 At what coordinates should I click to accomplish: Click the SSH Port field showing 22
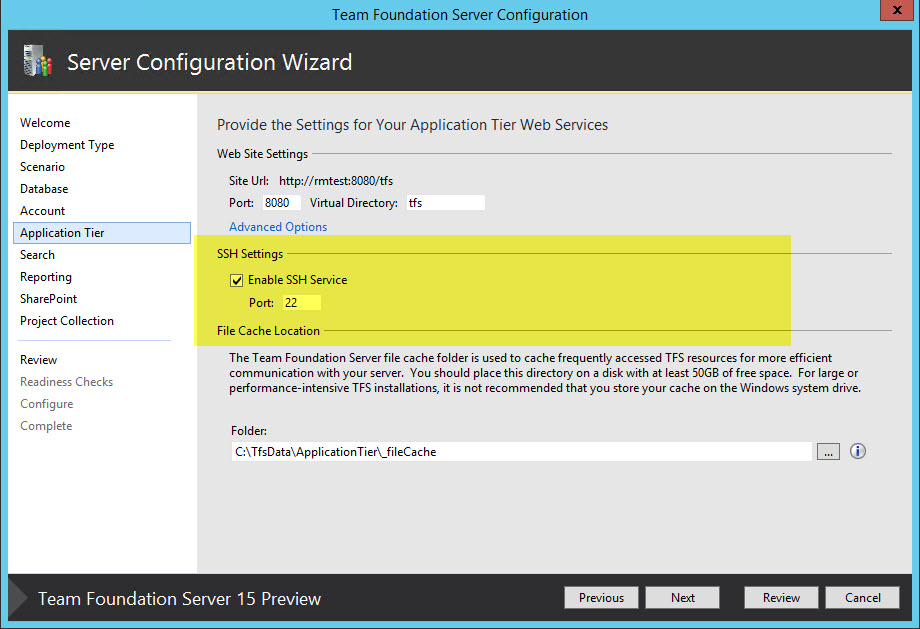point(302,303)
